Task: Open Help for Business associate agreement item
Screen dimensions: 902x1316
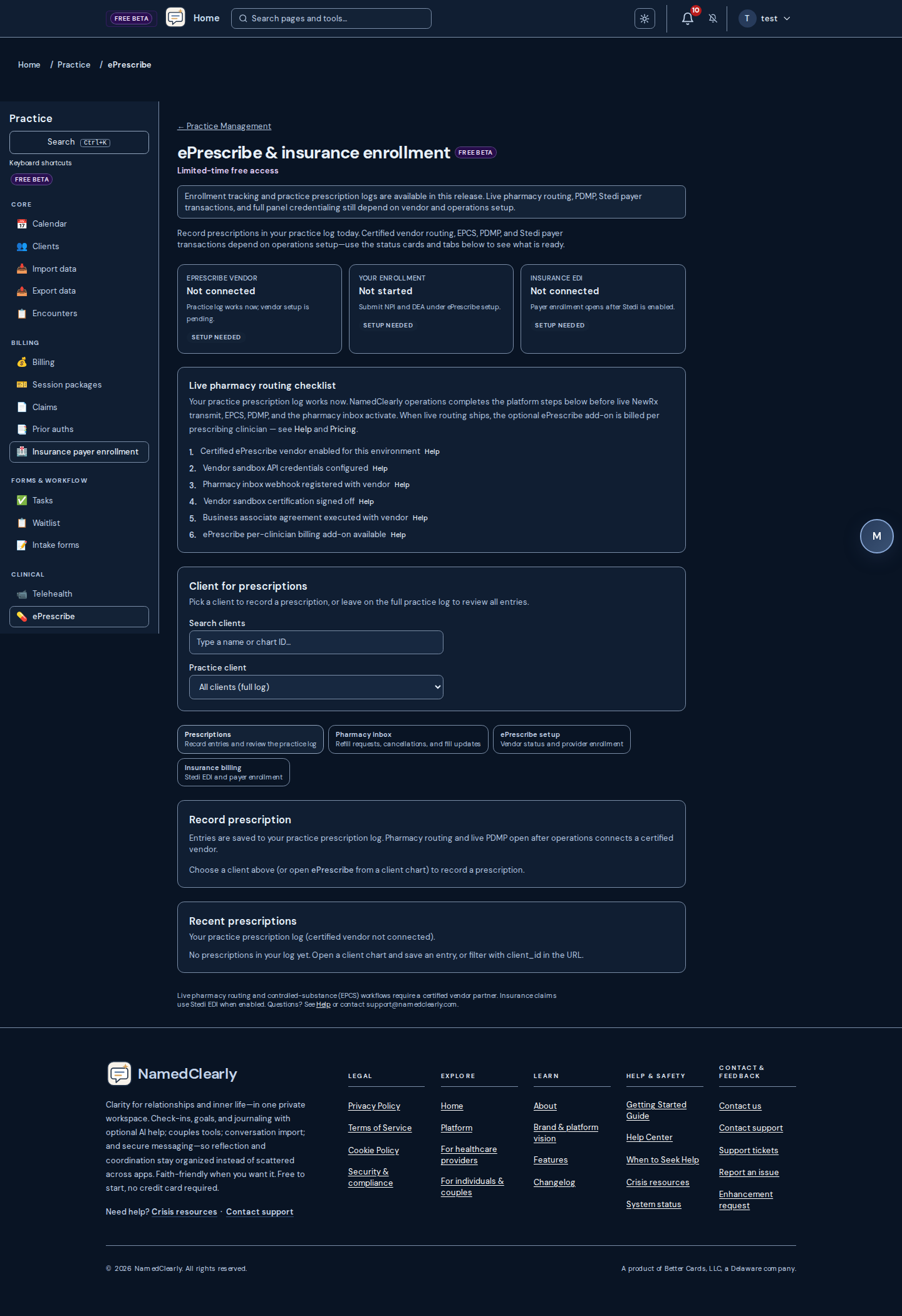Action: [420, 518]
